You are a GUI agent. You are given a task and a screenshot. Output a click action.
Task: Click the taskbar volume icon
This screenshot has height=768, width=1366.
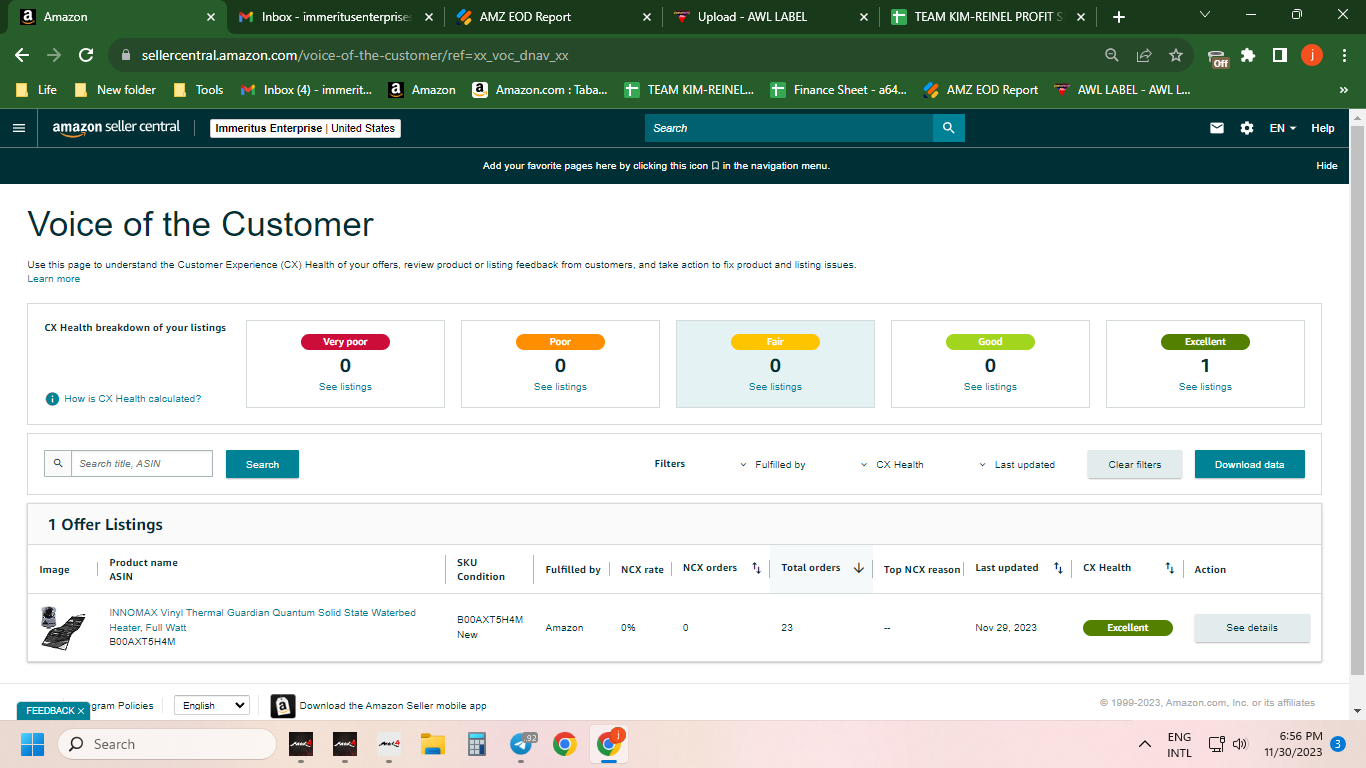[x=1240, y=744]
